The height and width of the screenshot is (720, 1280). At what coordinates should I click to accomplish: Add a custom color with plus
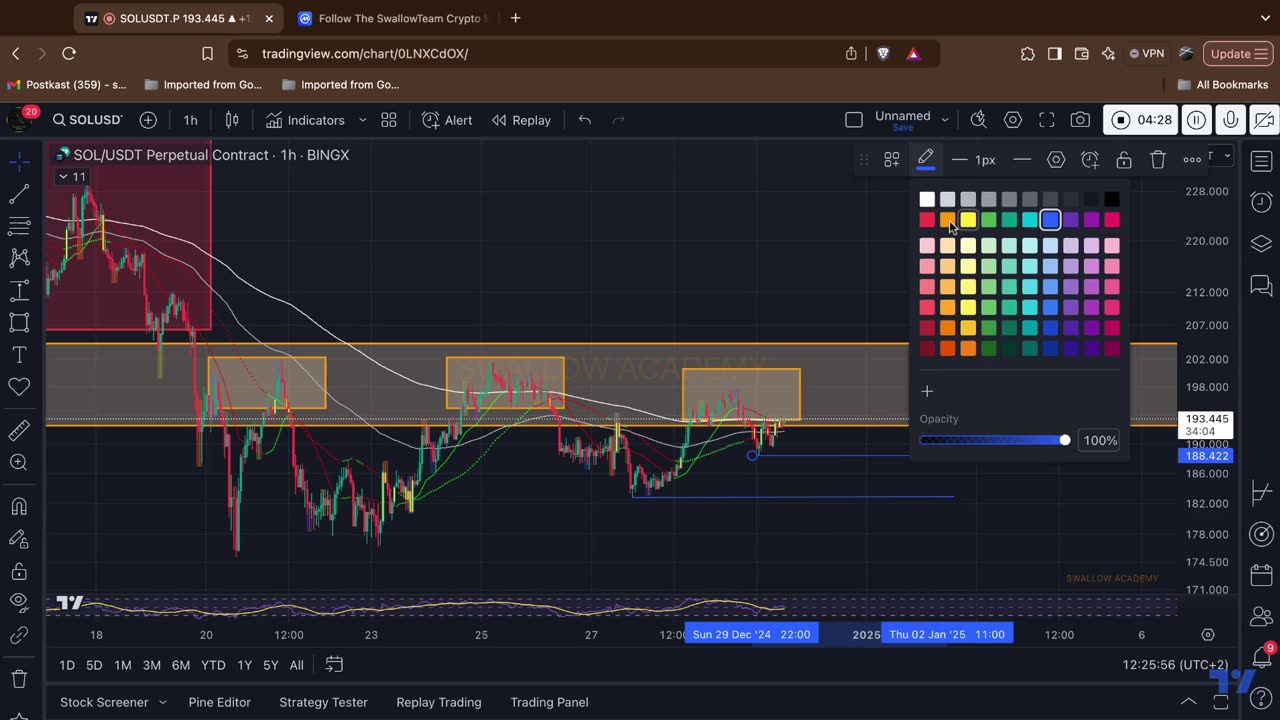pos(927,391)
